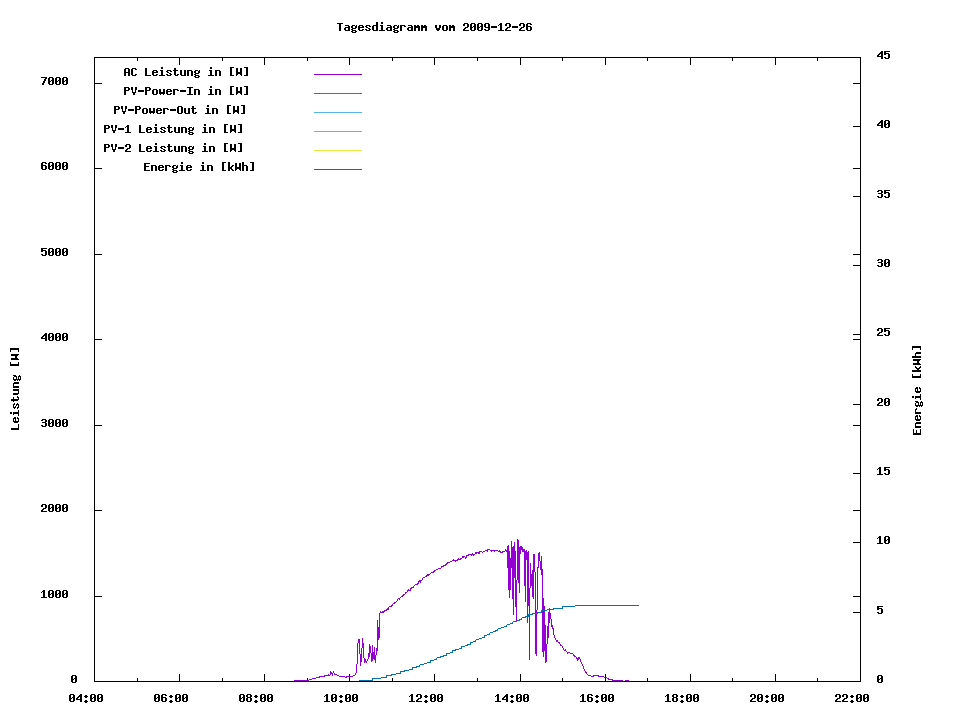
Task: Select the 45 value on the energy axis
Action: click(883, 55)
